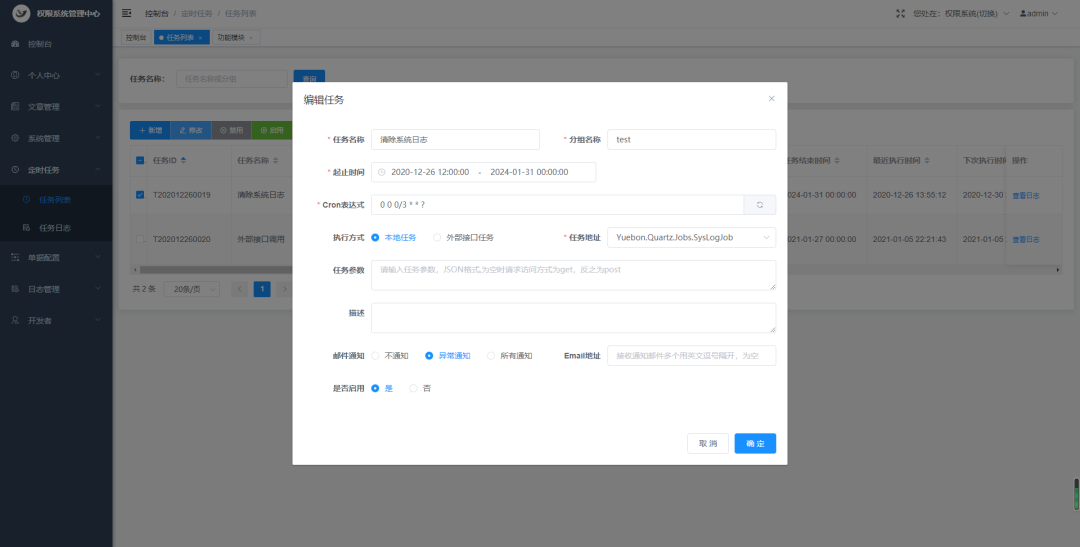
Task: Click the fullscreen icon in header
Action: [900, 13]
